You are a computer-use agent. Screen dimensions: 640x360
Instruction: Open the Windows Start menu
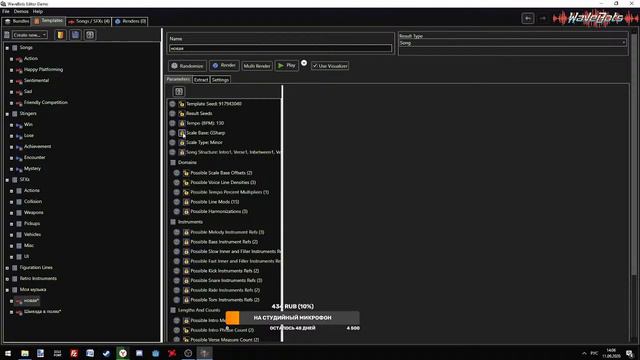[8, 353]
